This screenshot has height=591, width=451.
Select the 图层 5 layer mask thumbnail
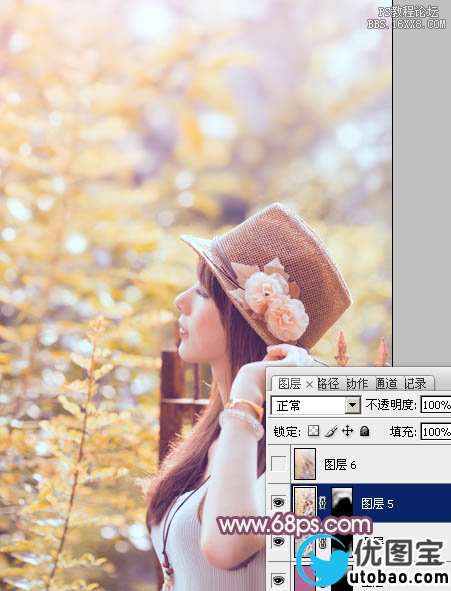coord(342,502)
